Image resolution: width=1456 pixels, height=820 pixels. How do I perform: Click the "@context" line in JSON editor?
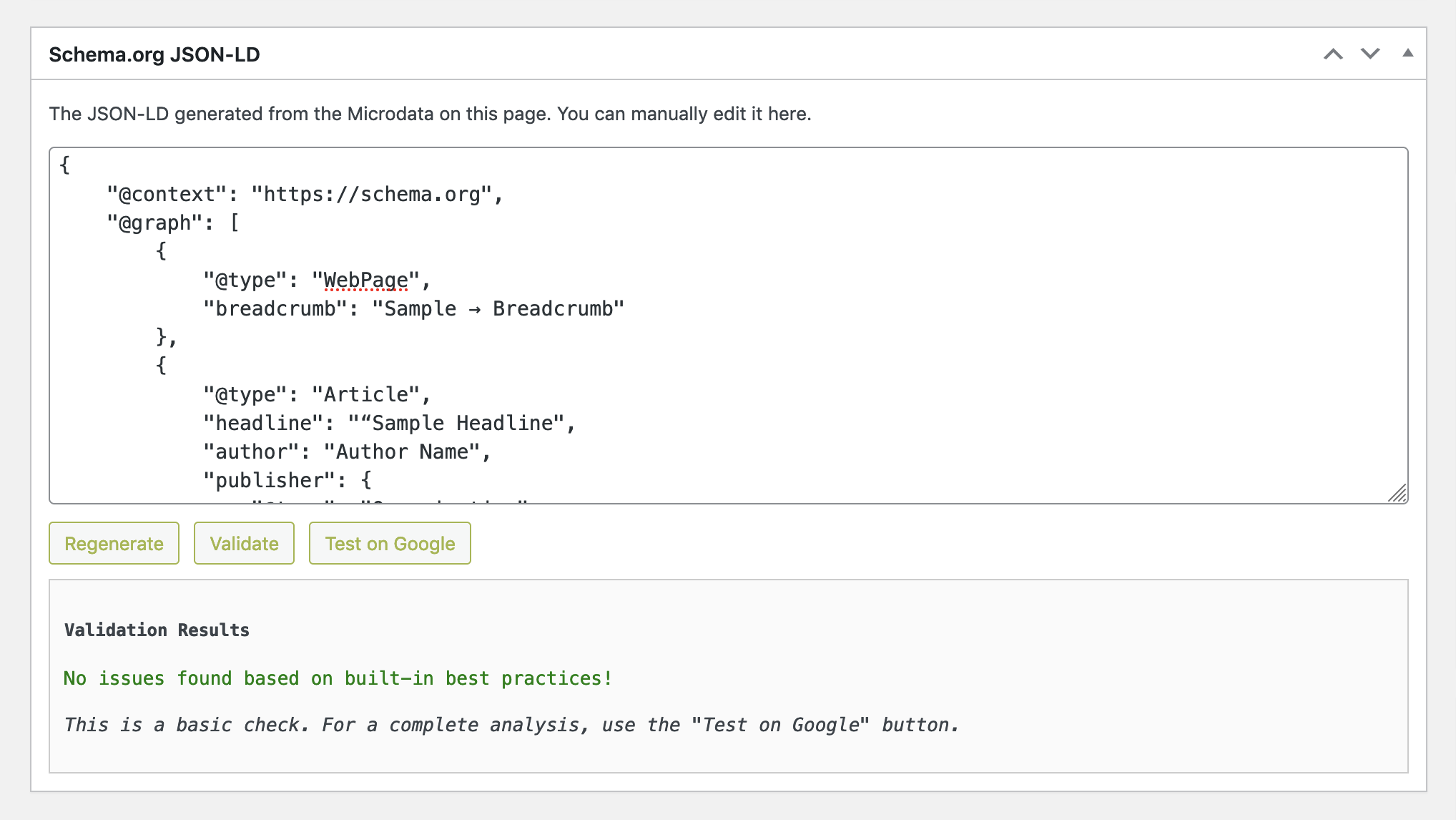point(305,195)
